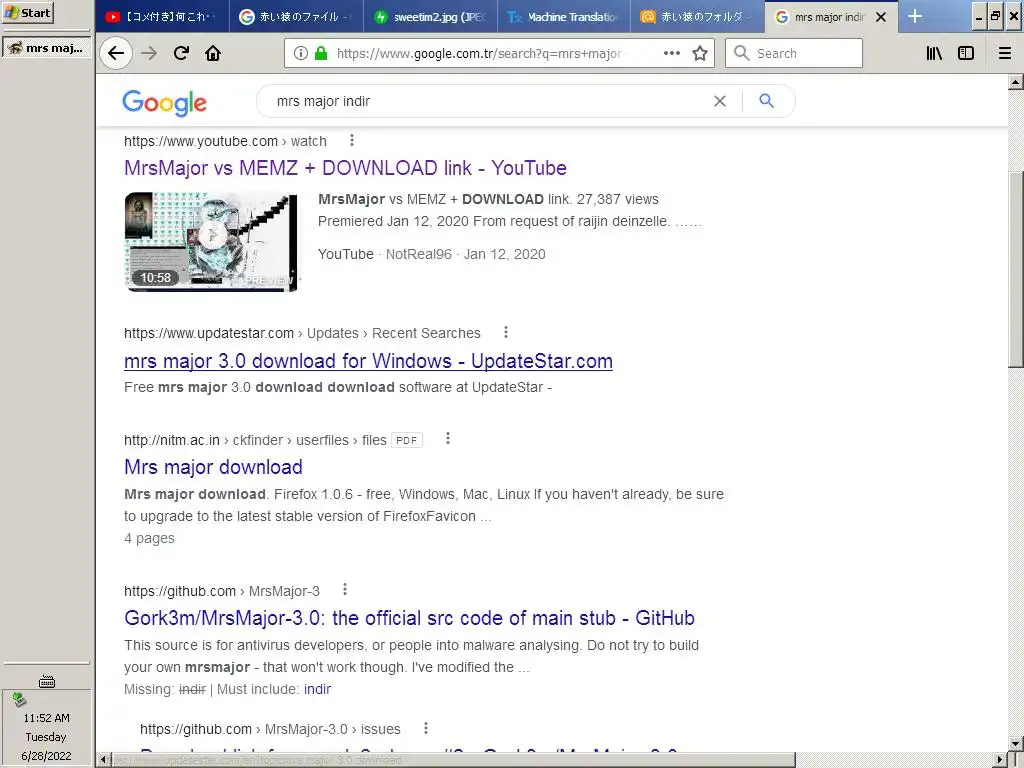Click the PDF label badge
The height and width of the screenshot is (768, 1024).
[x=406, y=440]
